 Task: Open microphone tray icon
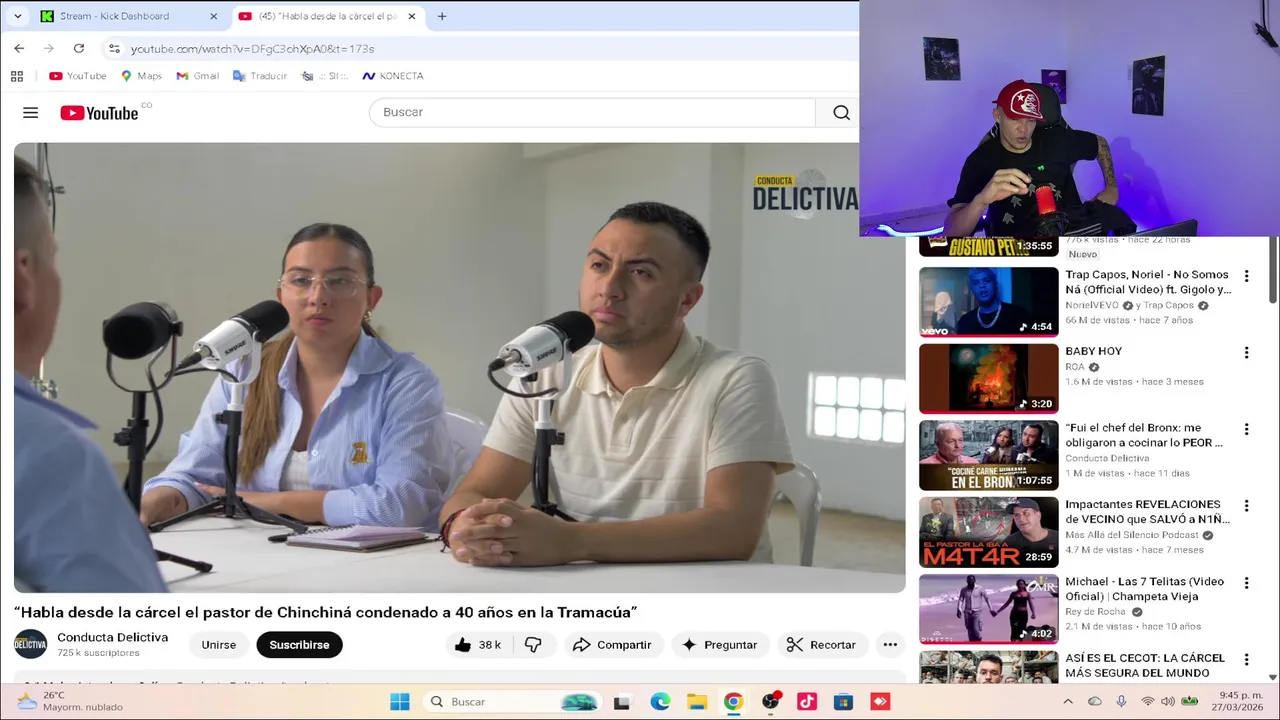tap(1121, 702)
